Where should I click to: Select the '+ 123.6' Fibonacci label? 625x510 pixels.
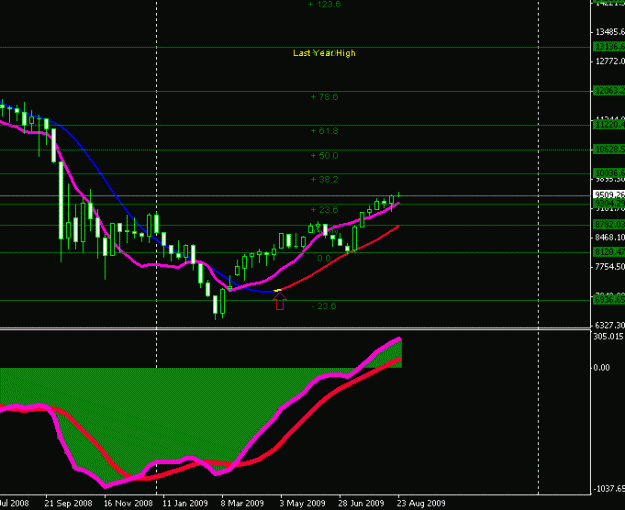pos(325,4)
